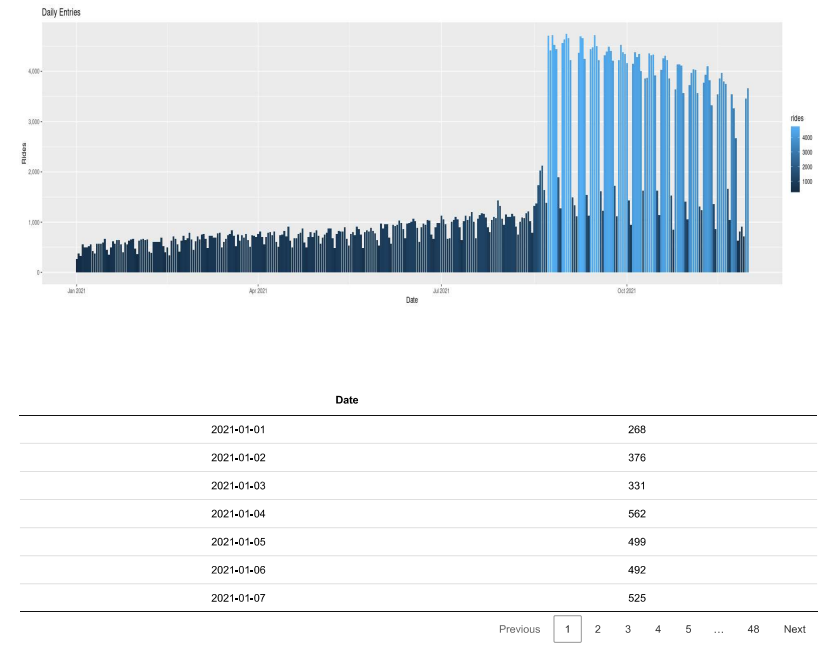Click the rides value 492
Screen dimensions: 834x657
637,570
